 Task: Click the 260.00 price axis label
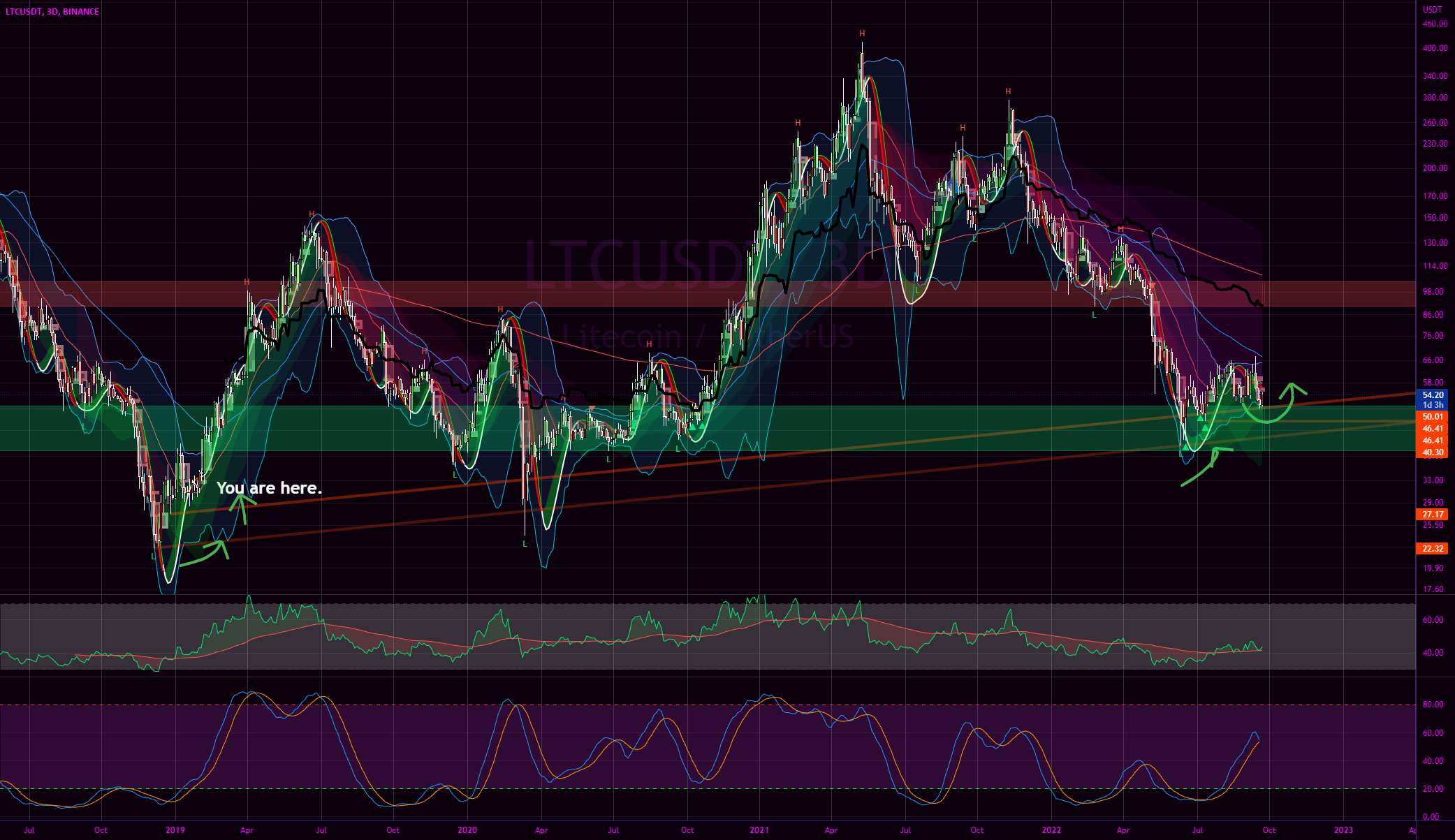pos(1435,123)
